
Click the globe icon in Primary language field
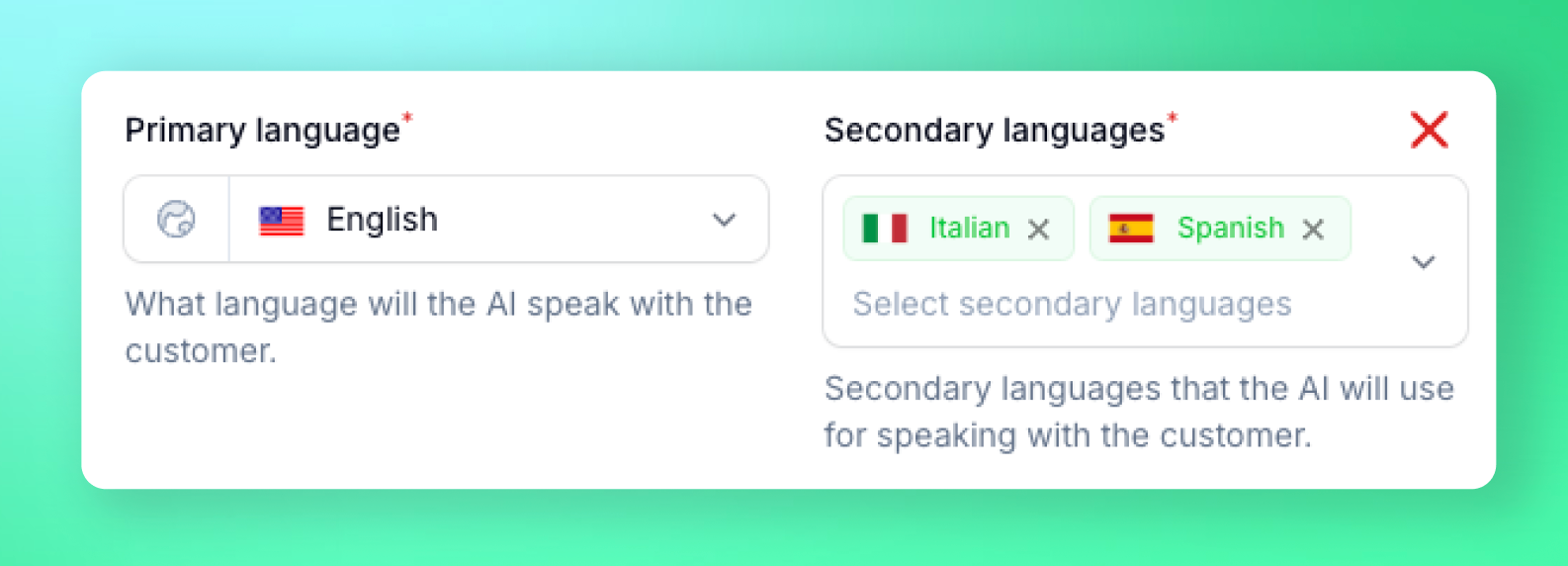tap(177, 220)
